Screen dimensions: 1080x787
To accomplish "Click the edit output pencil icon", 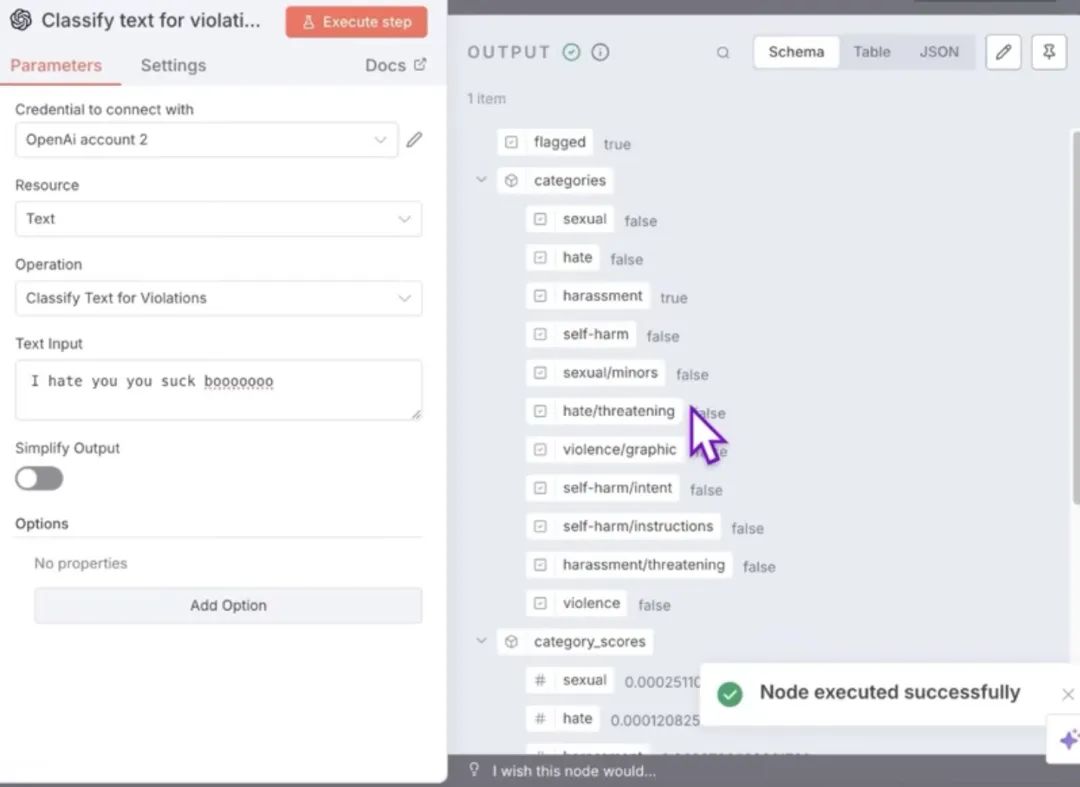I will pos(1003,52).
